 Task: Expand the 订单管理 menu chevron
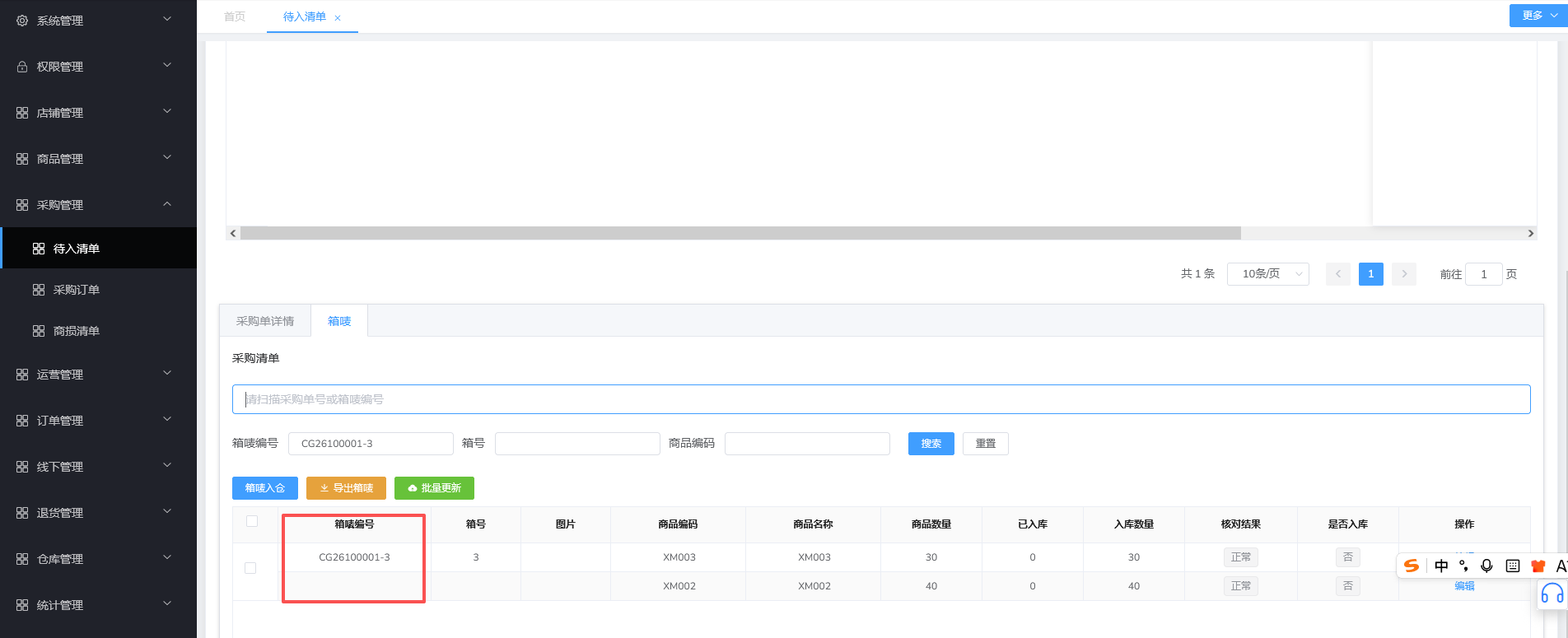pos(167,419)
